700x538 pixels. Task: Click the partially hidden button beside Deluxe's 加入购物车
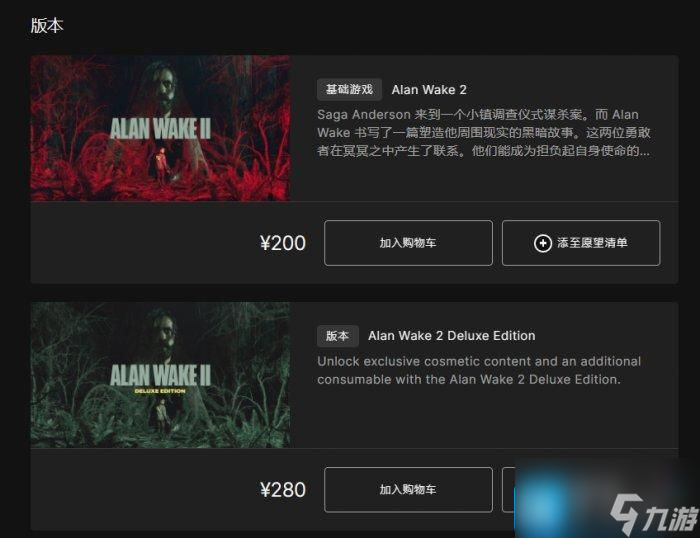pyautogui.click(x=508, y=489)
